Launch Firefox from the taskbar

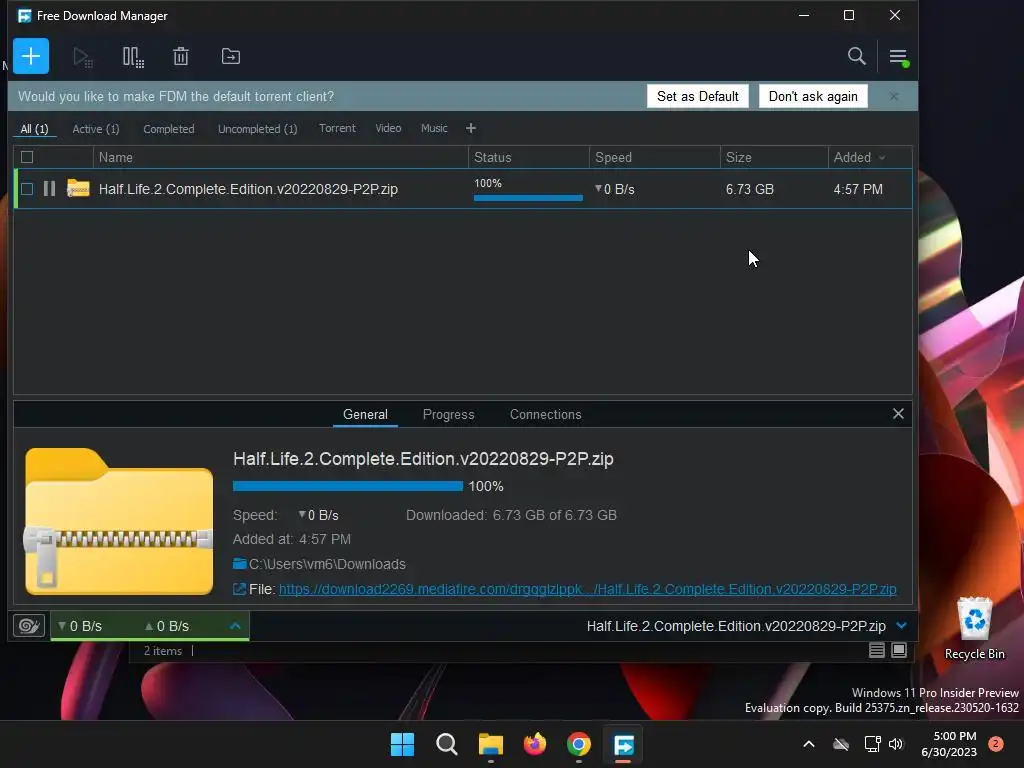click(x=535, y=744)
